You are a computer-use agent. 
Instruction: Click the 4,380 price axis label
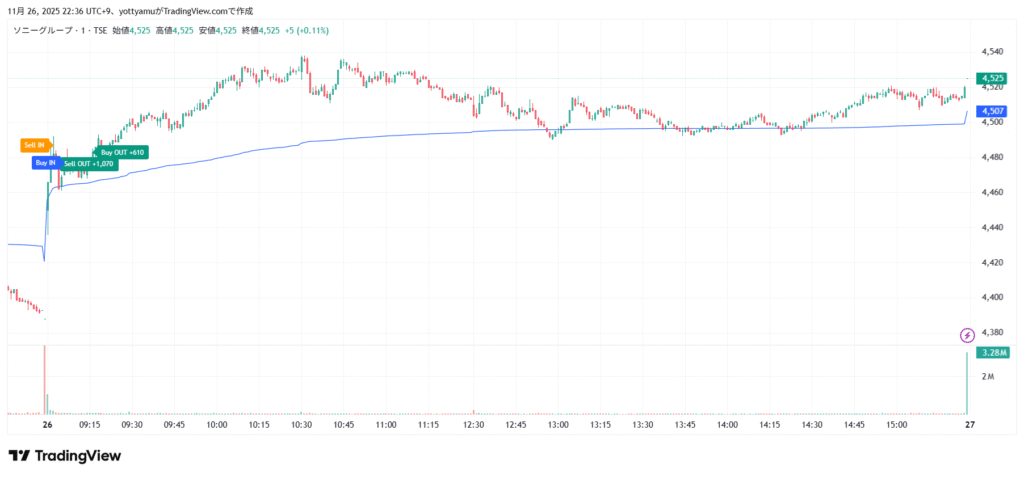point(992,332)
